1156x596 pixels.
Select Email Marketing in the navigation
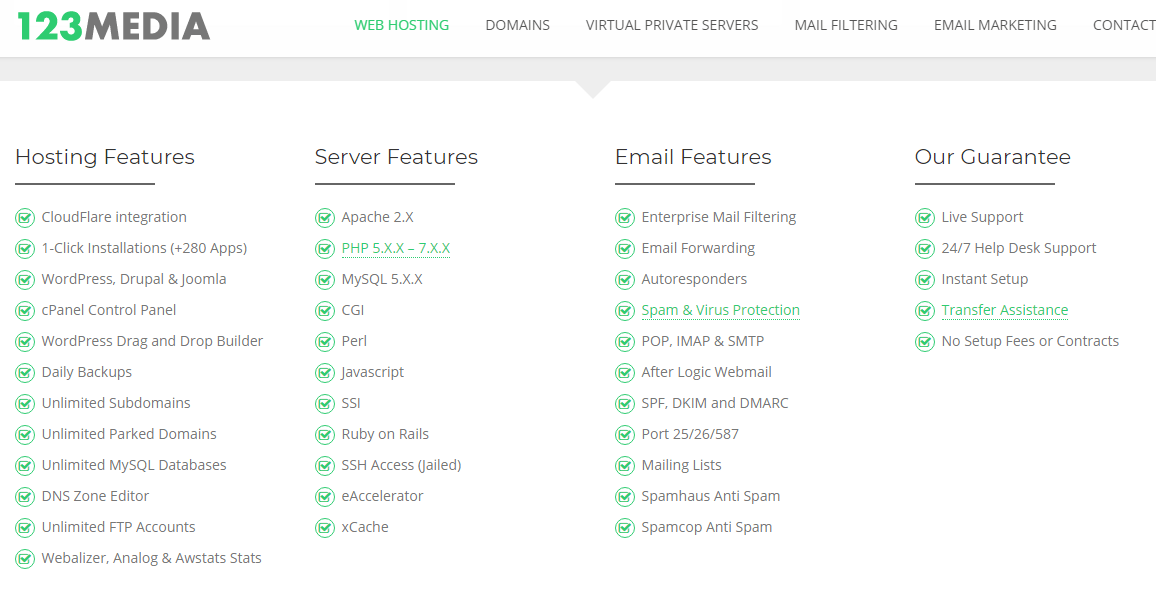pyautogui.click(x=995, y=25)
